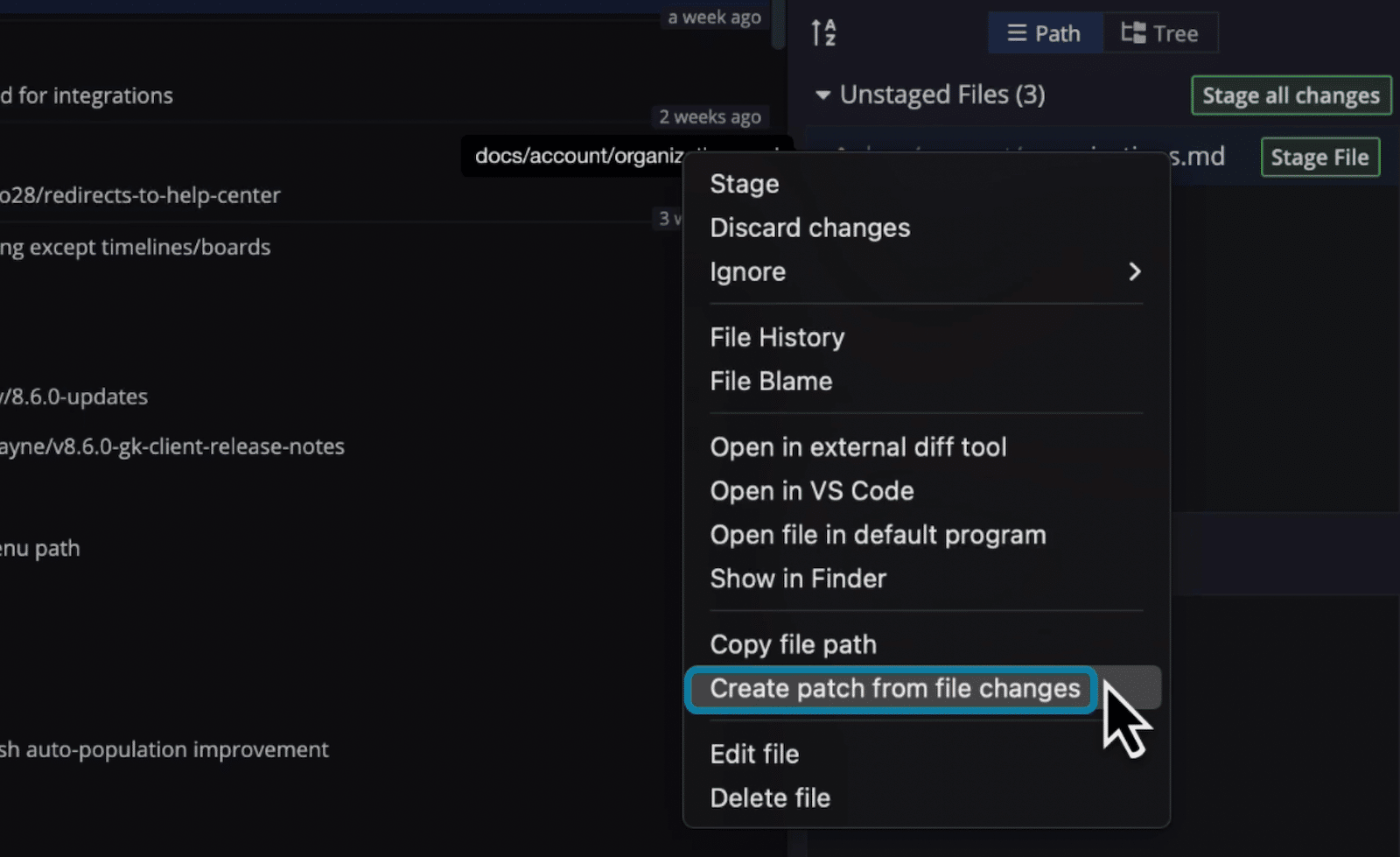
Task: Choose Create patch from file changes
Action: click(894, 689)
